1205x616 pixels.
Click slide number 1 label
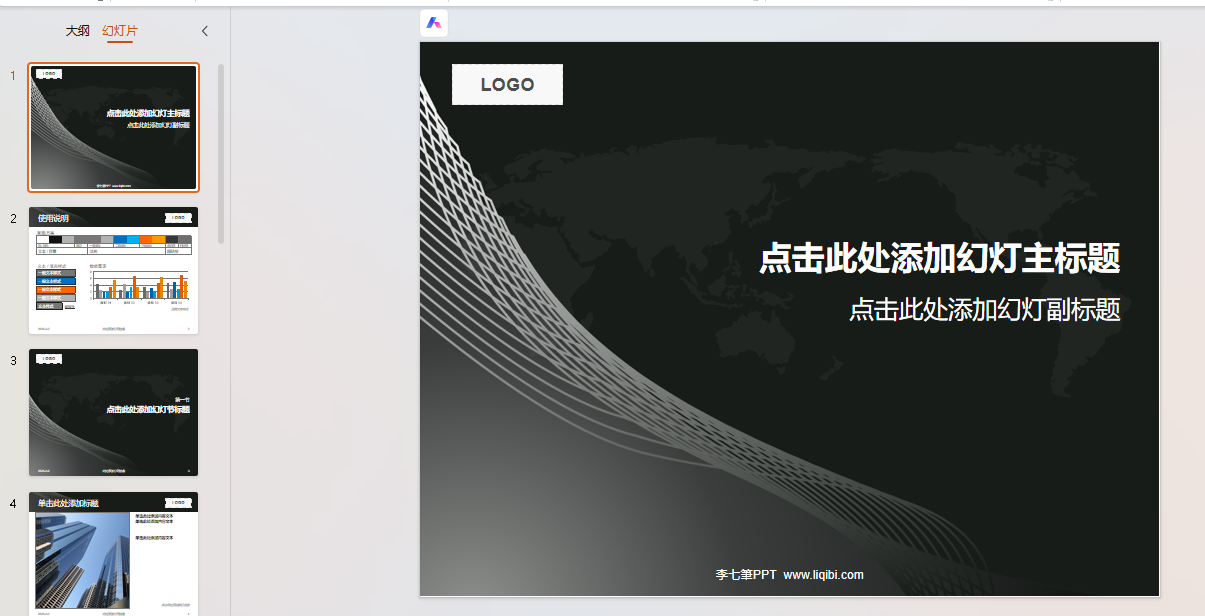point(14,75)
